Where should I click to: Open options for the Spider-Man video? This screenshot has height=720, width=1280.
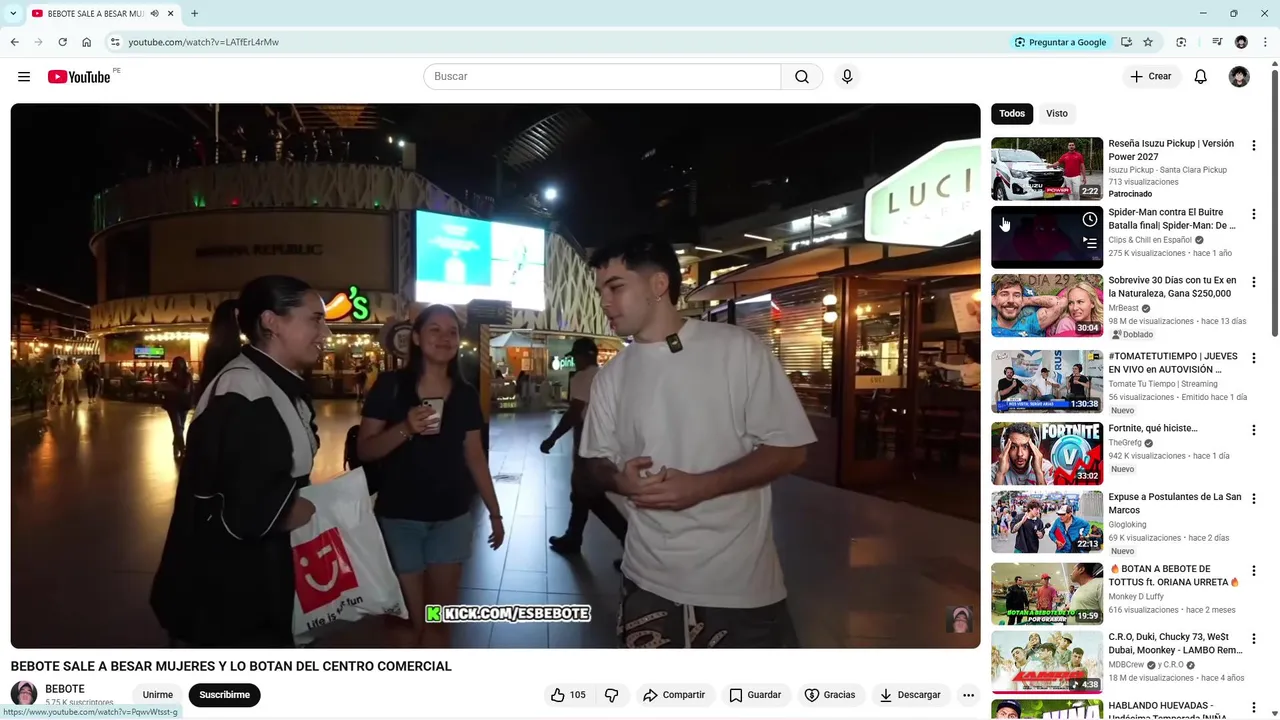click(1253, 214)
